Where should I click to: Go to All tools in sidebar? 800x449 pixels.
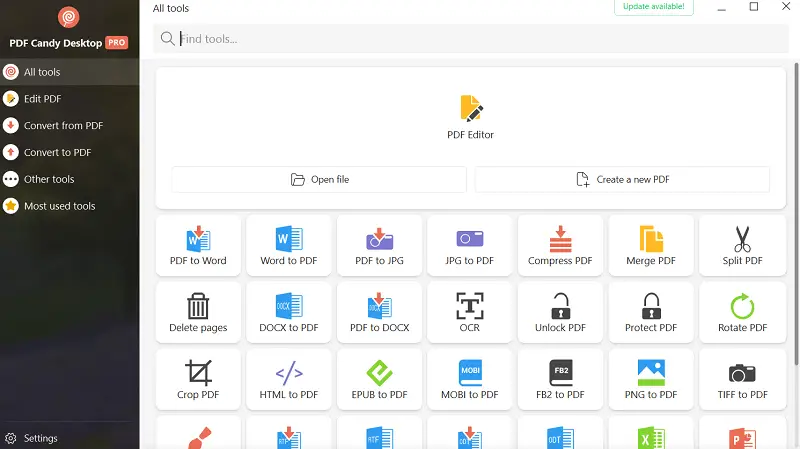tap(69, 72)
